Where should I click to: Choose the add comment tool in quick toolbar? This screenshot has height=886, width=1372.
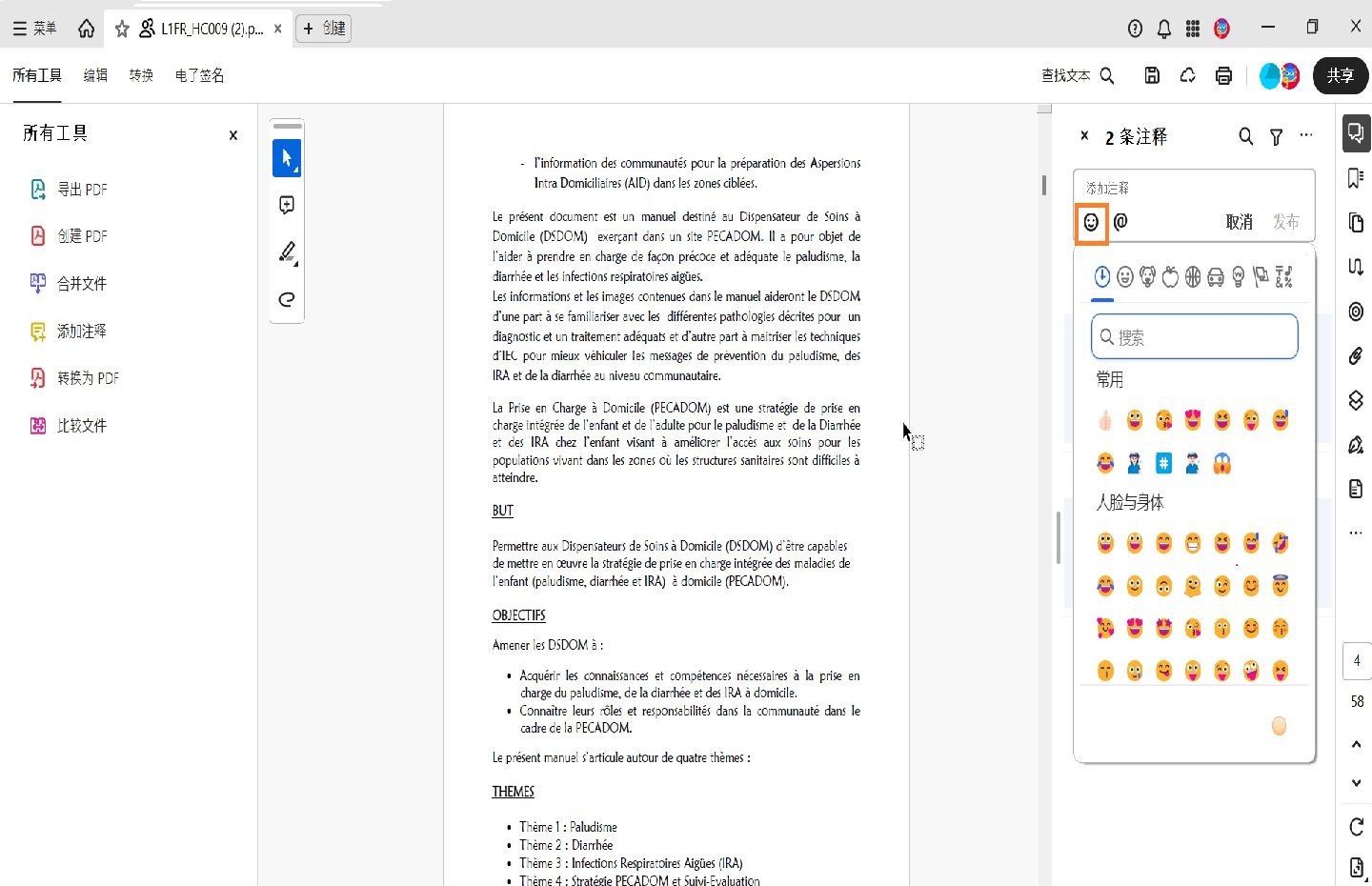[287, 205]
